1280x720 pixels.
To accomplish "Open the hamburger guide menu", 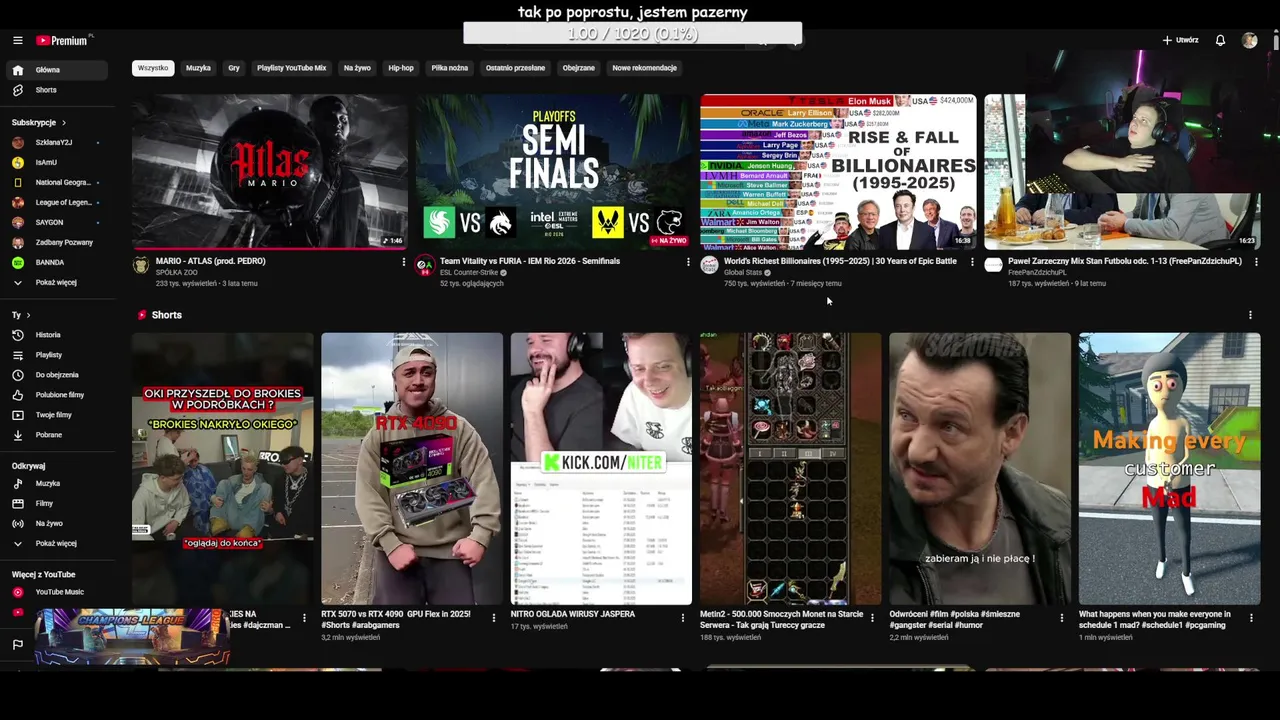I will (x=17, y=40).
